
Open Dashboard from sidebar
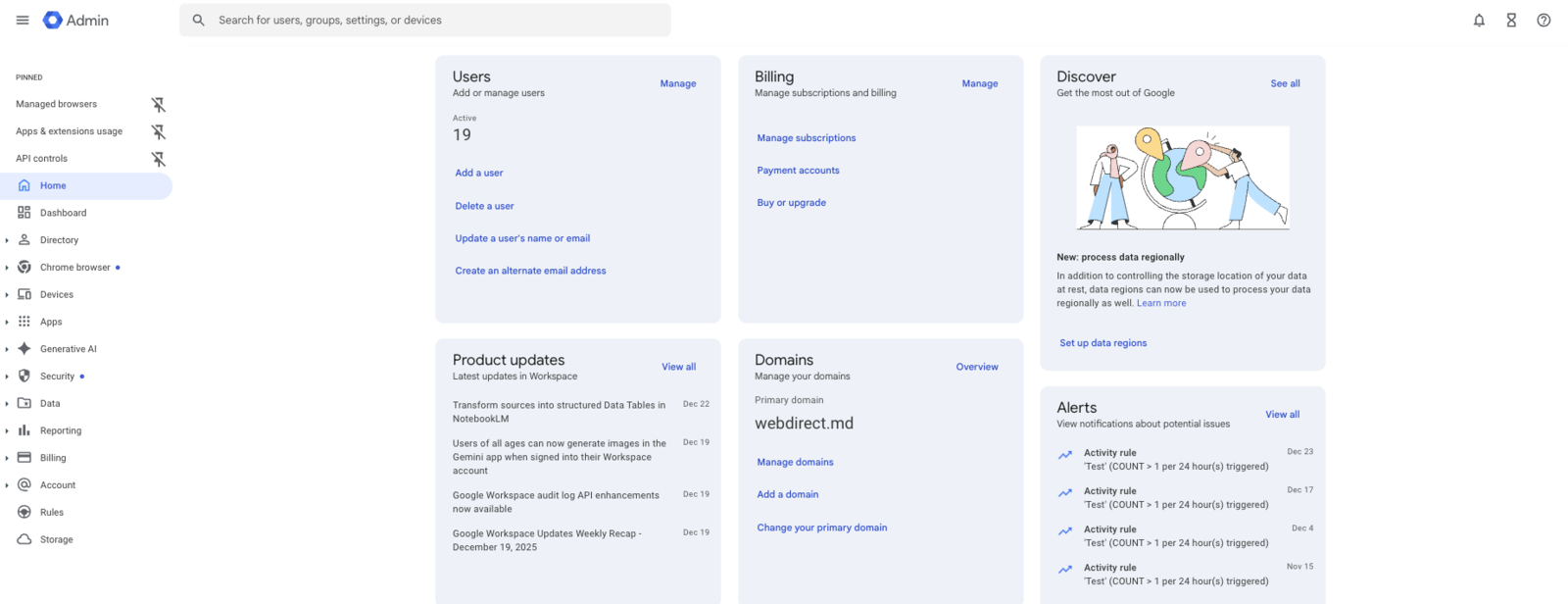click(x=63, y=213)
